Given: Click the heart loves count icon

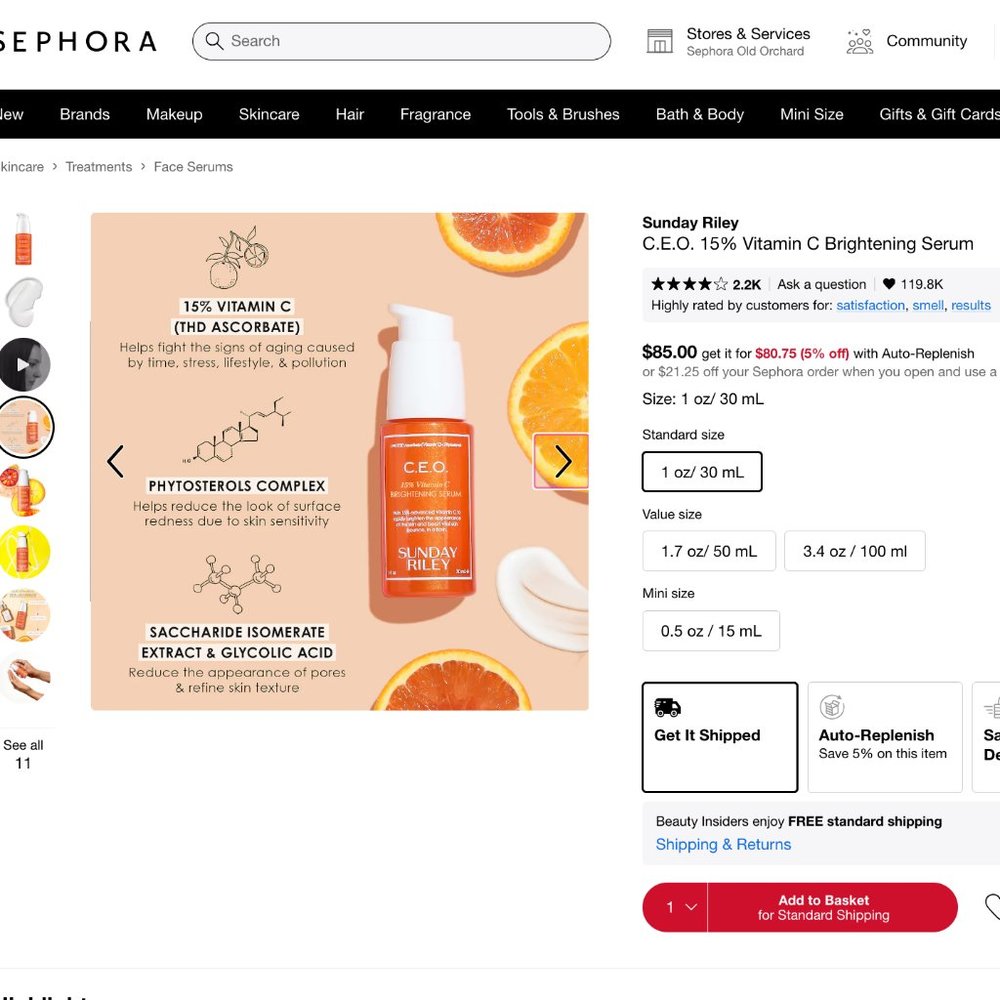Looking at the screenshot, I should tap(889, 284).
